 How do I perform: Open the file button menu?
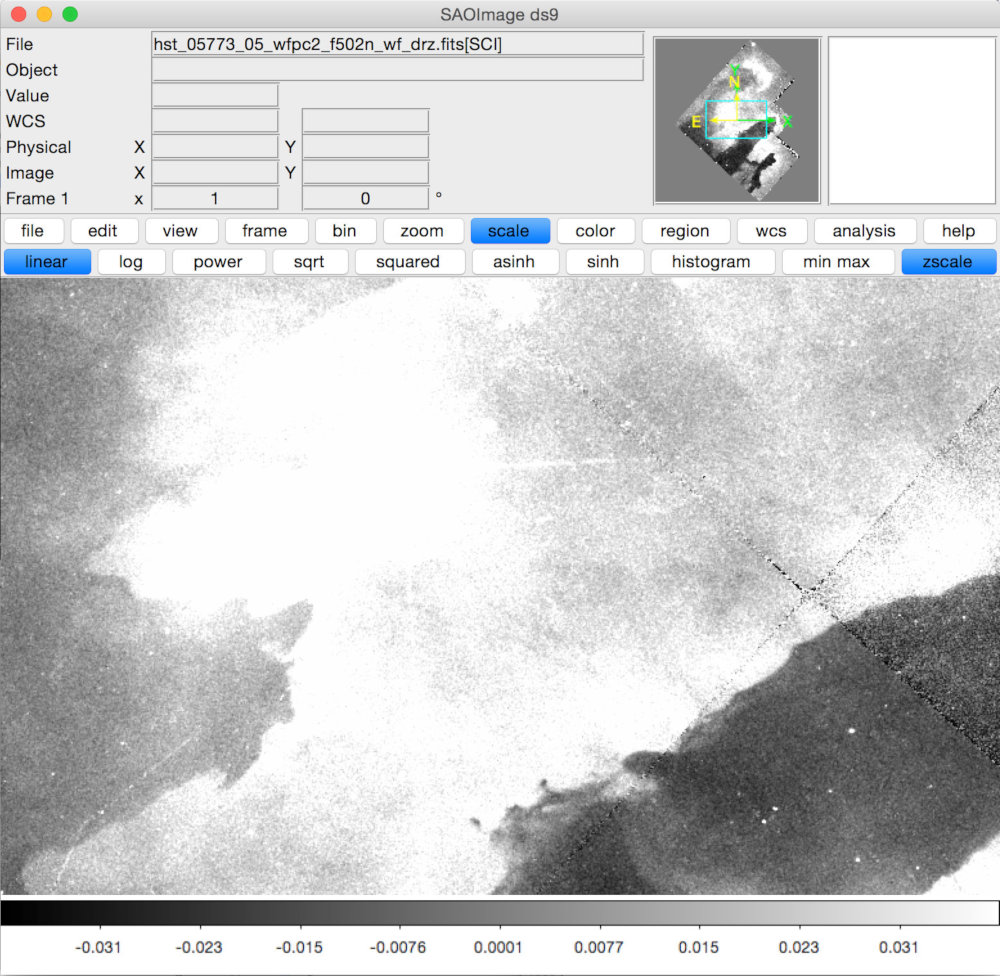point(33,231)
